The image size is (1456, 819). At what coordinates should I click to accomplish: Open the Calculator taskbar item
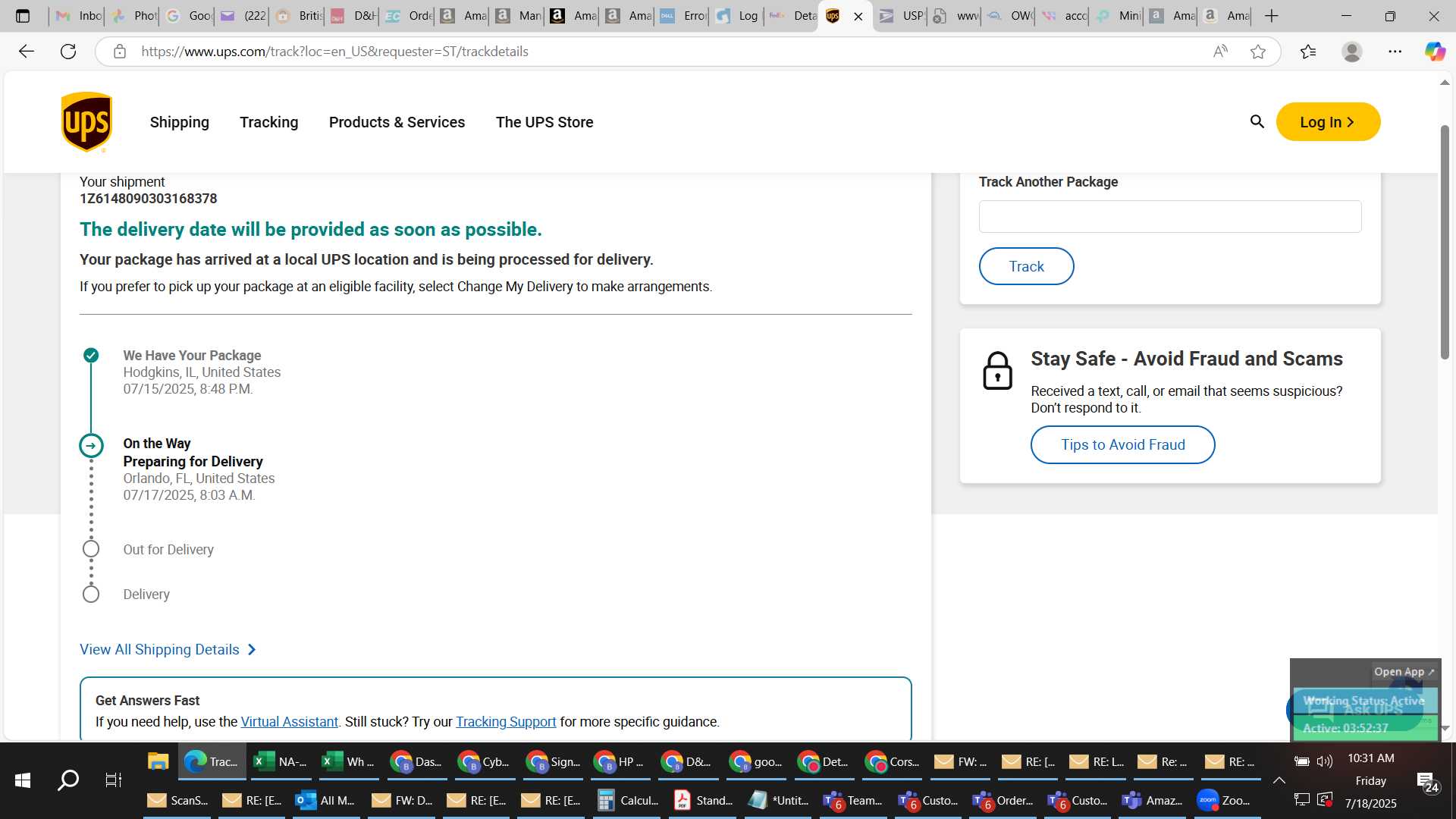click(x=628, y=800)
